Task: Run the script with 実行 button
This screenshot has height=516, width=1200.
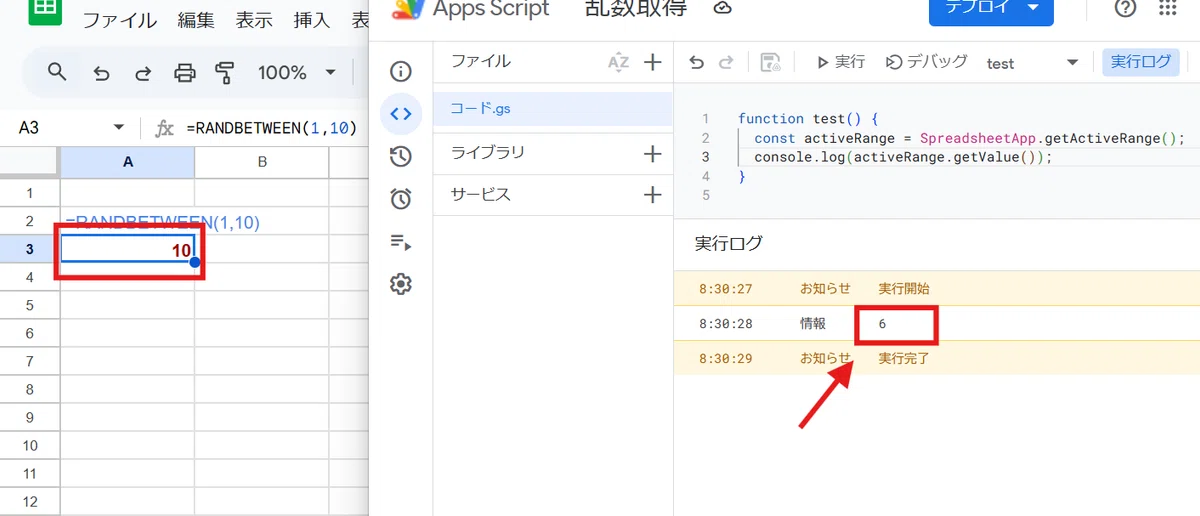Action: pos(840,62)
